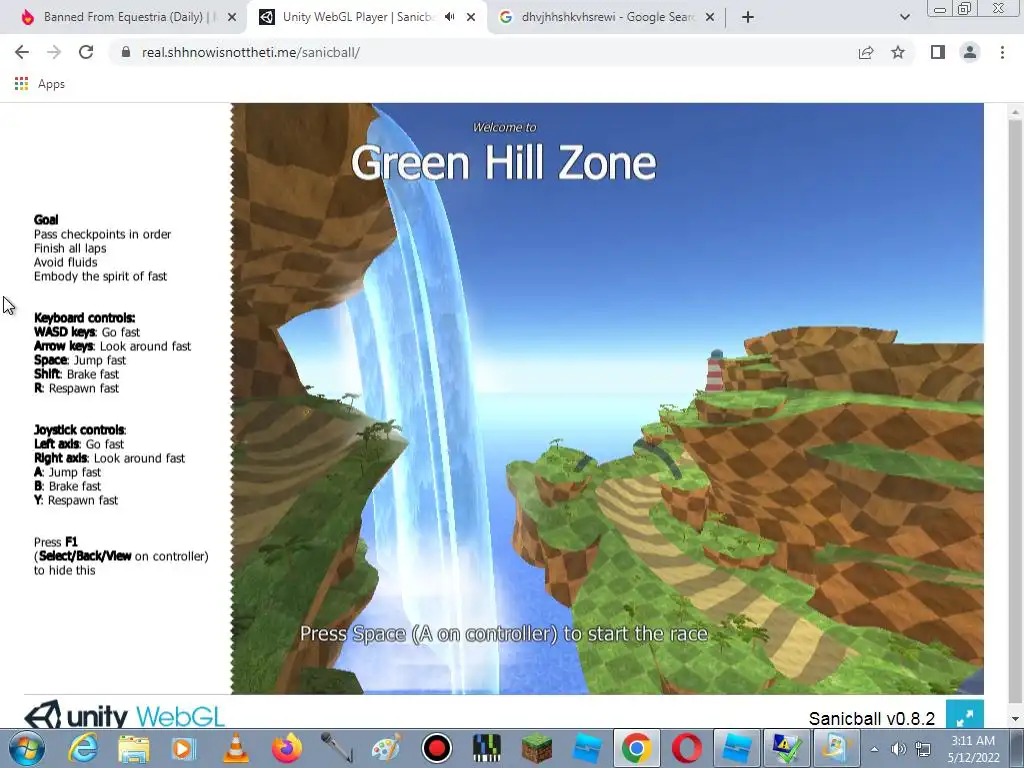Share this page using the share icon
Image resolution: width=1024 pixels, height=768 pixels.
pos(866,52)
